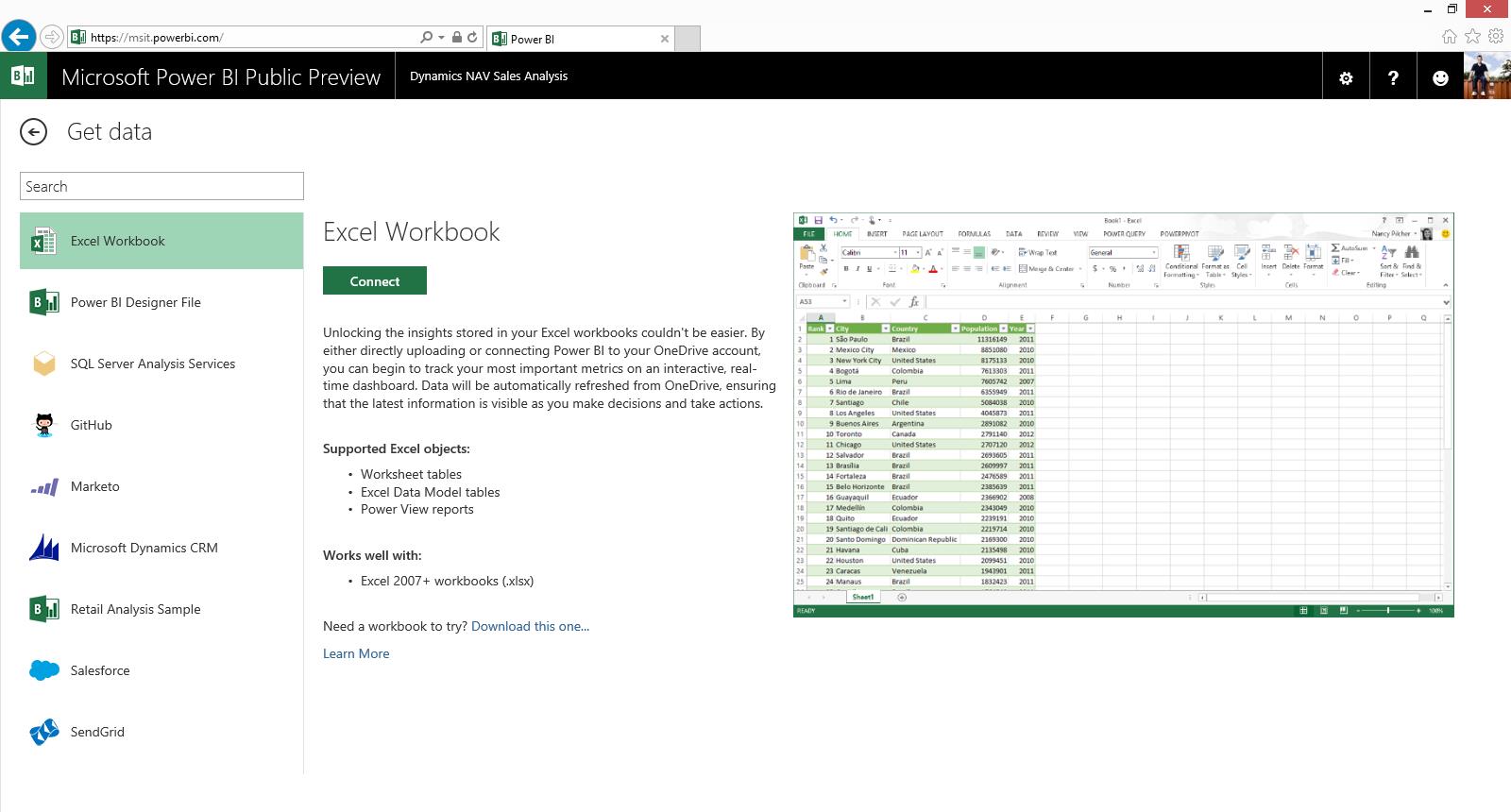Click the Power BI logo icon
Image resolution: width=1511 pixels, height=812 pixels.
23,76
